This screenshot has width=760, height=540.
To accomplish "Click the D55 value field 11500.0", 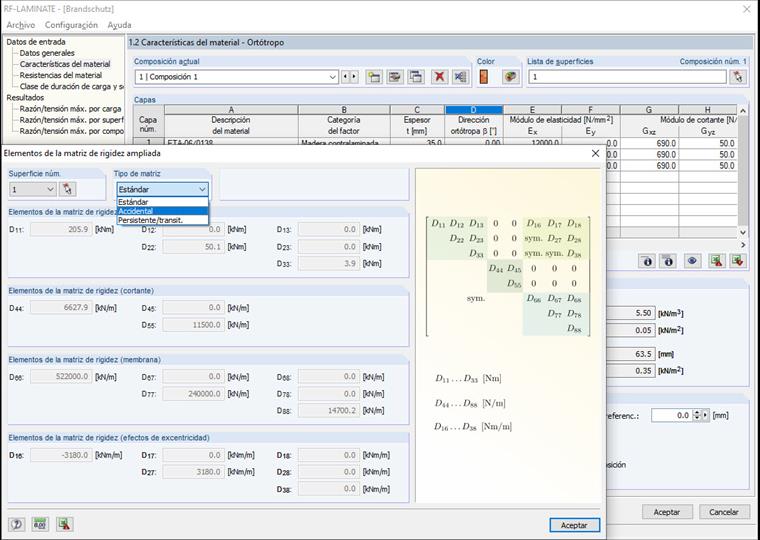I will point(194,325).
